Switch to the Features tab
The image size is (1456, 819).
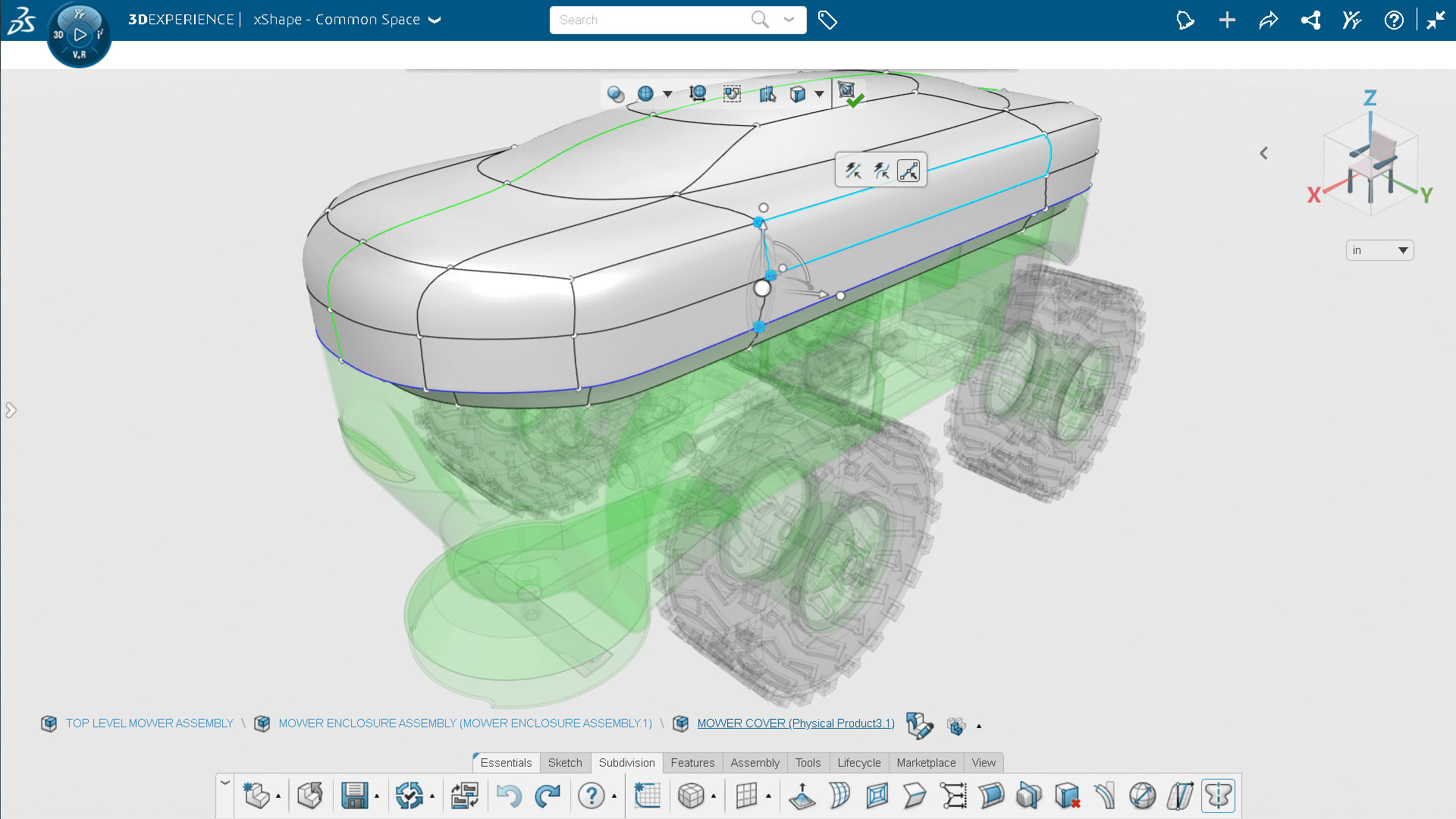692,763
